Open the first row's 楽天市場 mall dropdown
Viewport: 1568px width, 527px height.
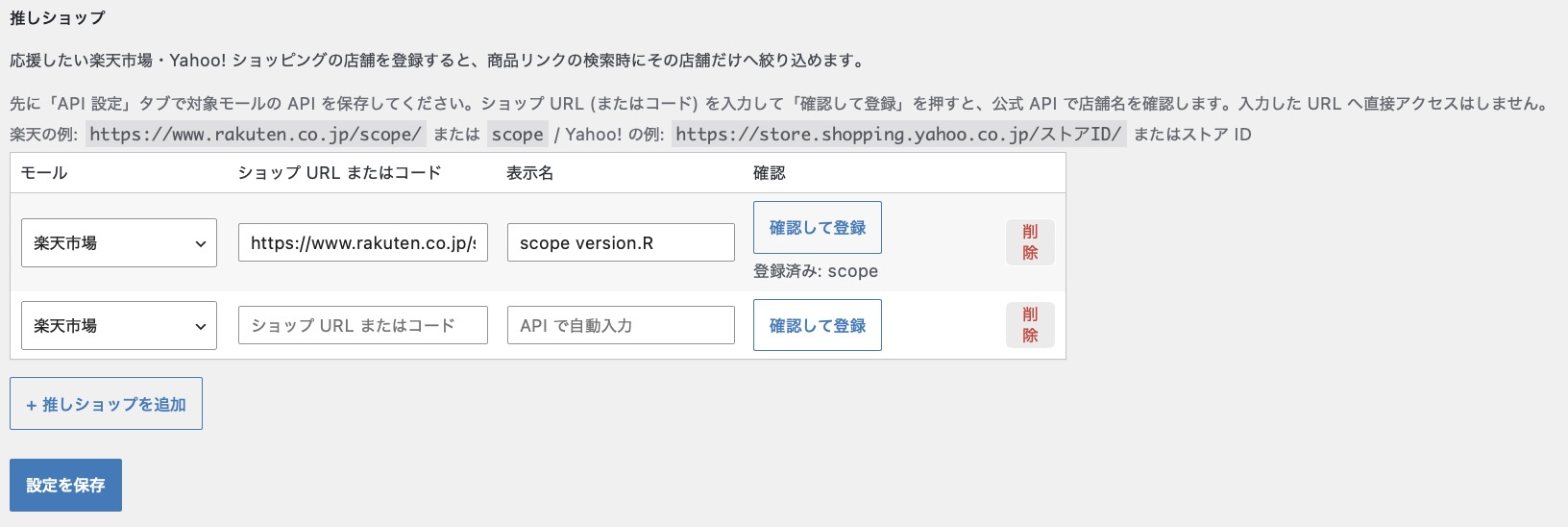coord(119,243)
